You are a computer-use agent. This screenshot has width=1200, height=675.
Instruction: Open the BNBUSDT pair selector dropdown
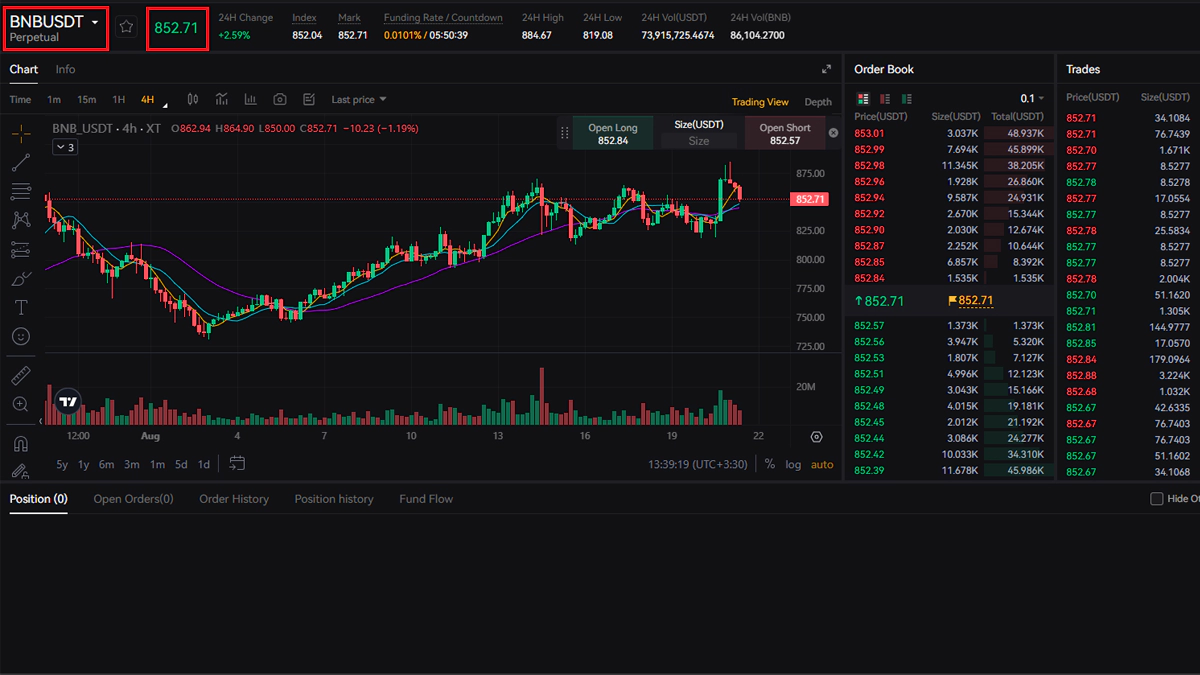[x=55, y=28]
